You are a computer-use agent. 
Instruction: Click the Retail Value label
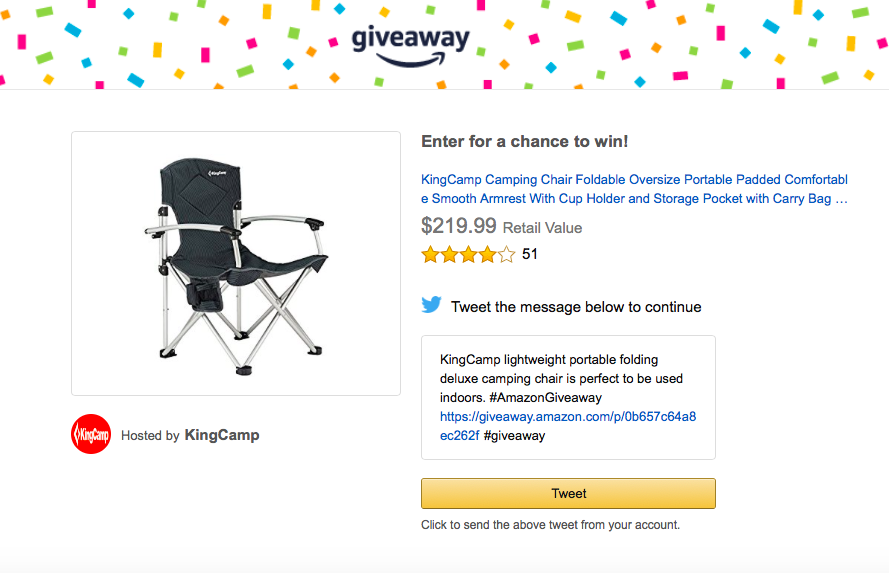pos(543,228)
